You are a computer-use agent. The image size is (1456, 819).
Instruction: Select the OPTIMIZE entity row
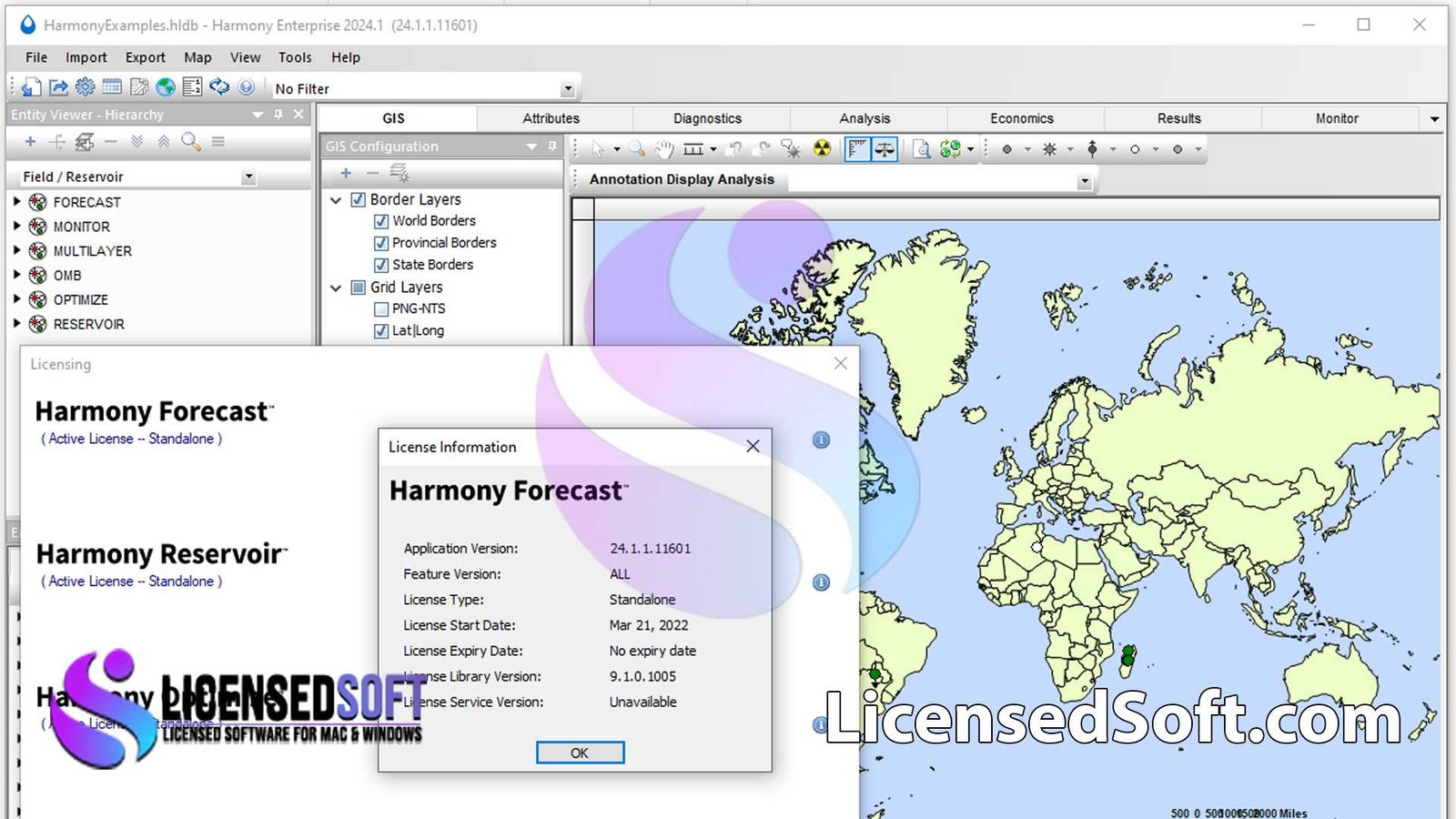[81, 299]
